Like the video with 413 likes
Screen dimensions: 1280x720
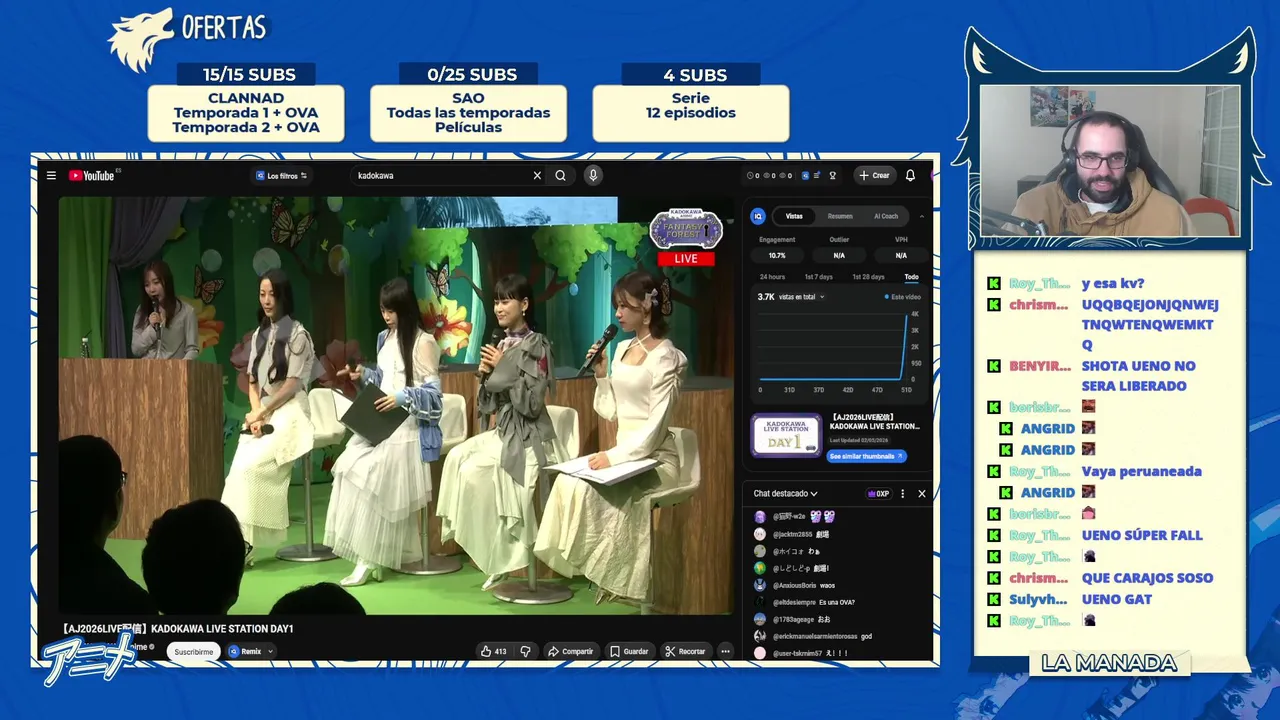(x=494, y=651)
